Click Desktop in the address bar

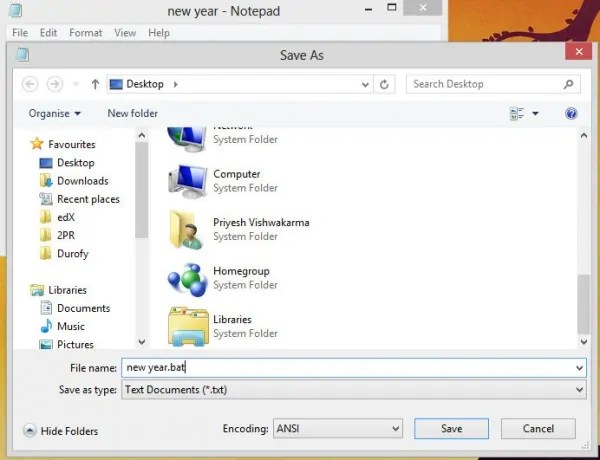(145, 84)
